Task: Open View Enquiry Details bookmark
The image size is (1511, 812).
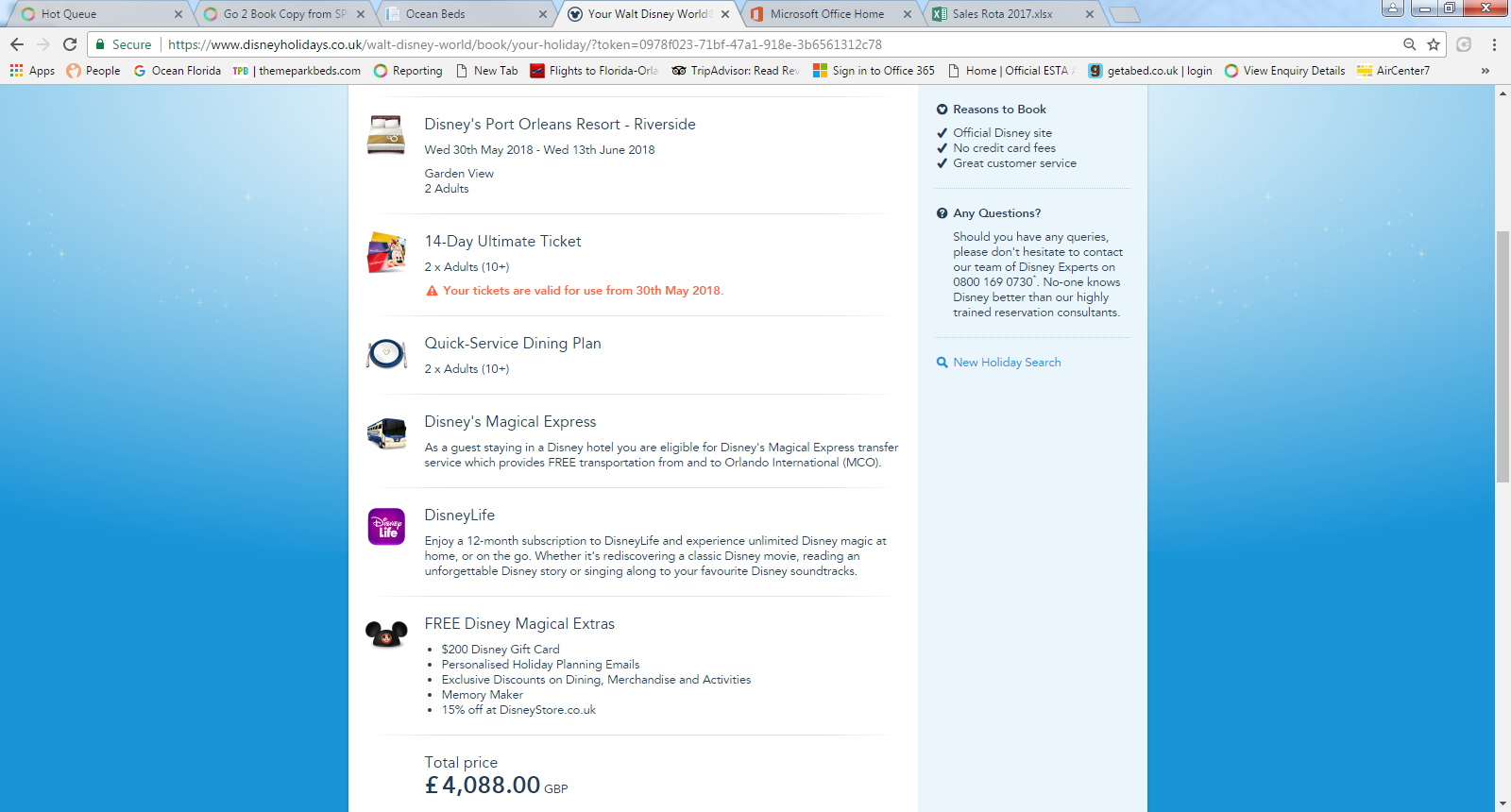Action: (x=1284, y=71)
